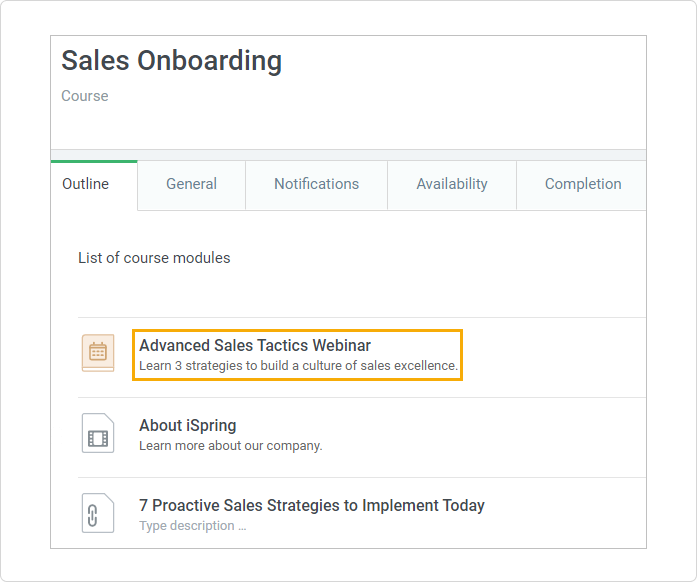
Task: Click the 'Type description …' placeholder field
Action: tap(192, 526)
